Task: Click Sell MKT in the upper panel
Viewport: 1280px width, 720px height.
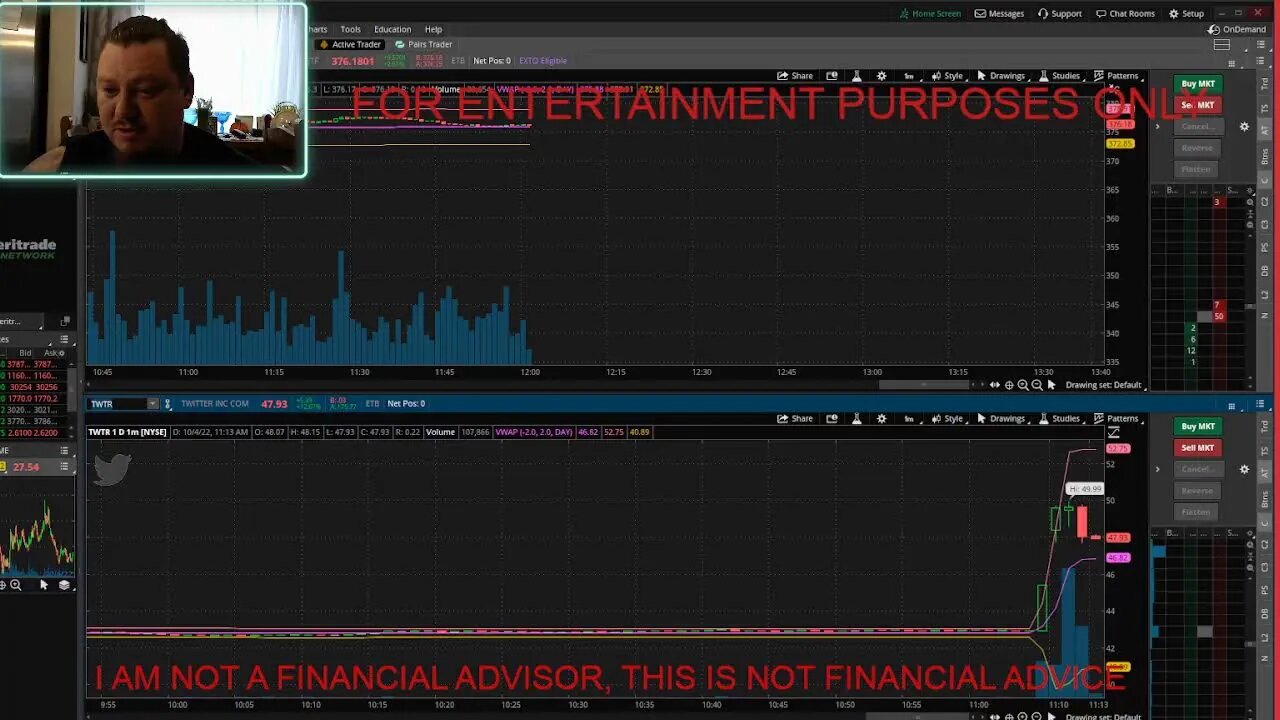Action: click(x=1198, y=105)
